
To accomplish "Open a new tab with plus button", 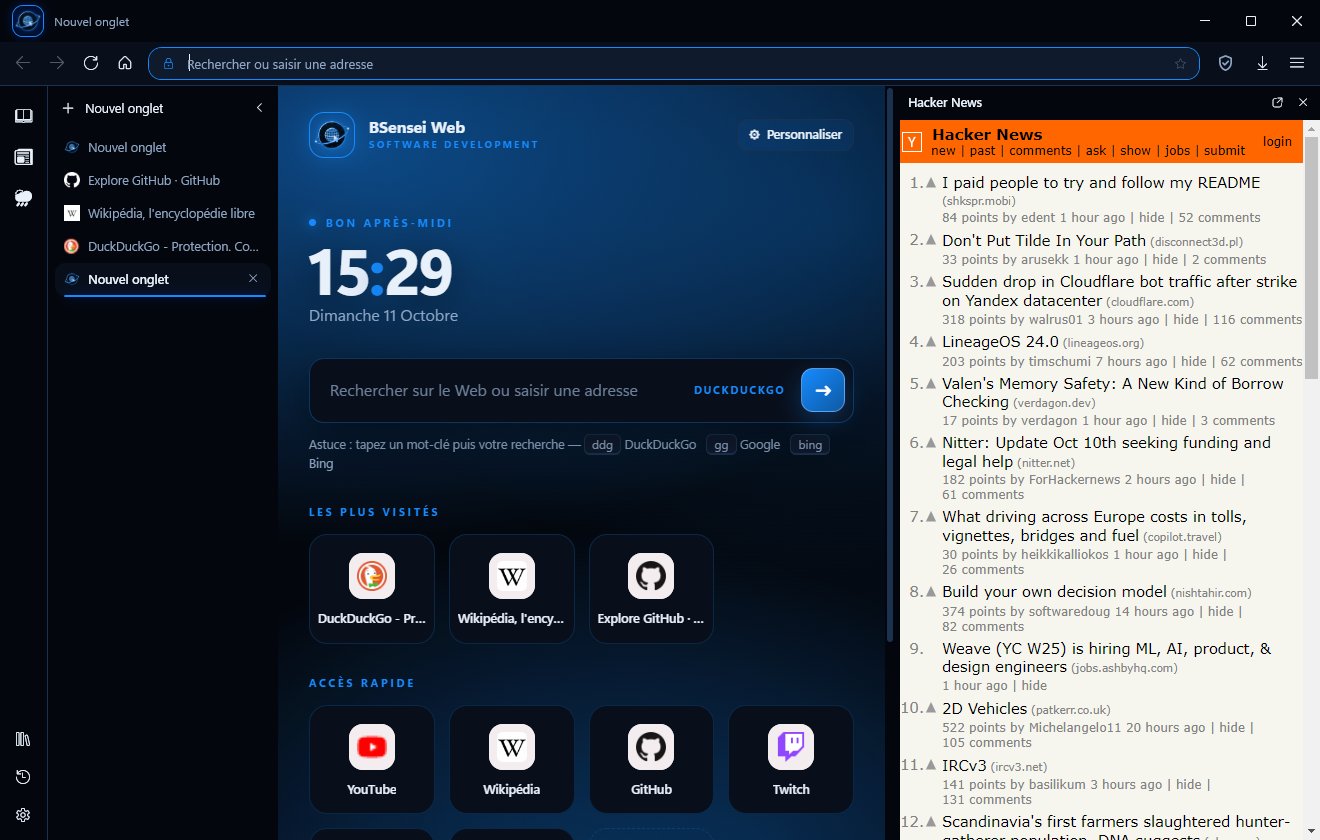I will click(68, 108).
